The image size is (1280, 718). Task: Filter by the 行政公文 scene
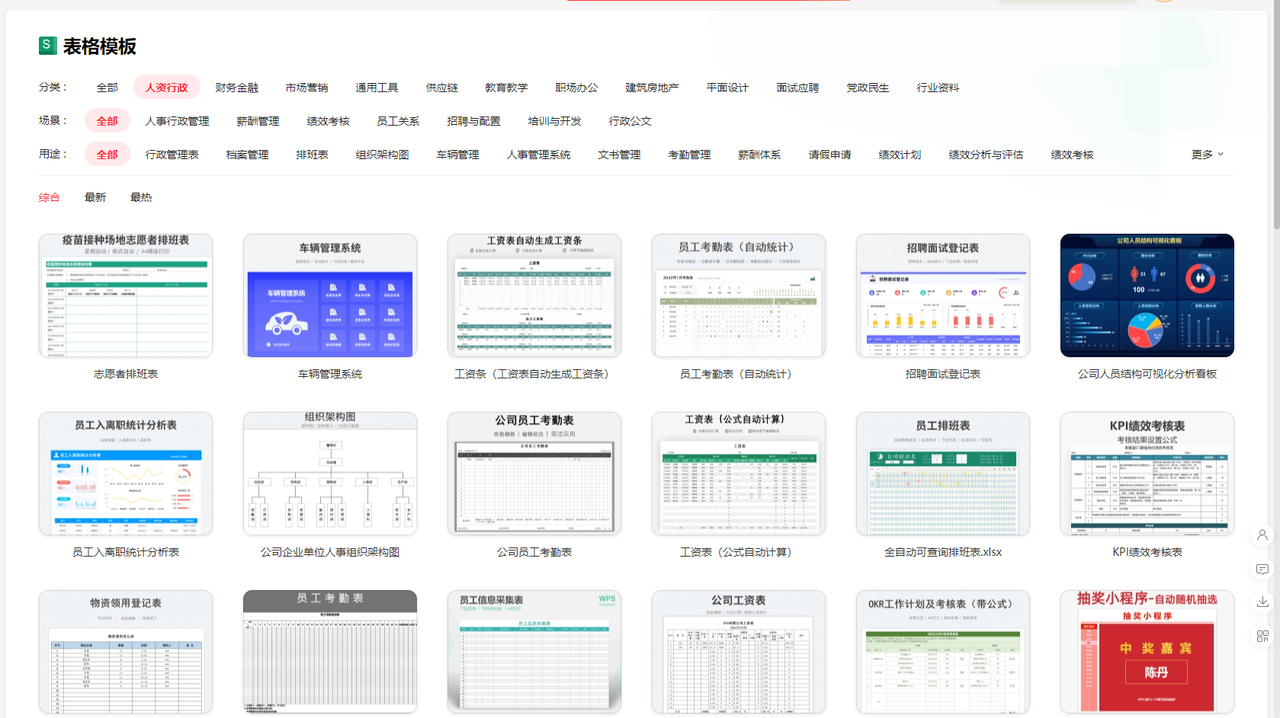pyautogui.click(x=630, y=121)
